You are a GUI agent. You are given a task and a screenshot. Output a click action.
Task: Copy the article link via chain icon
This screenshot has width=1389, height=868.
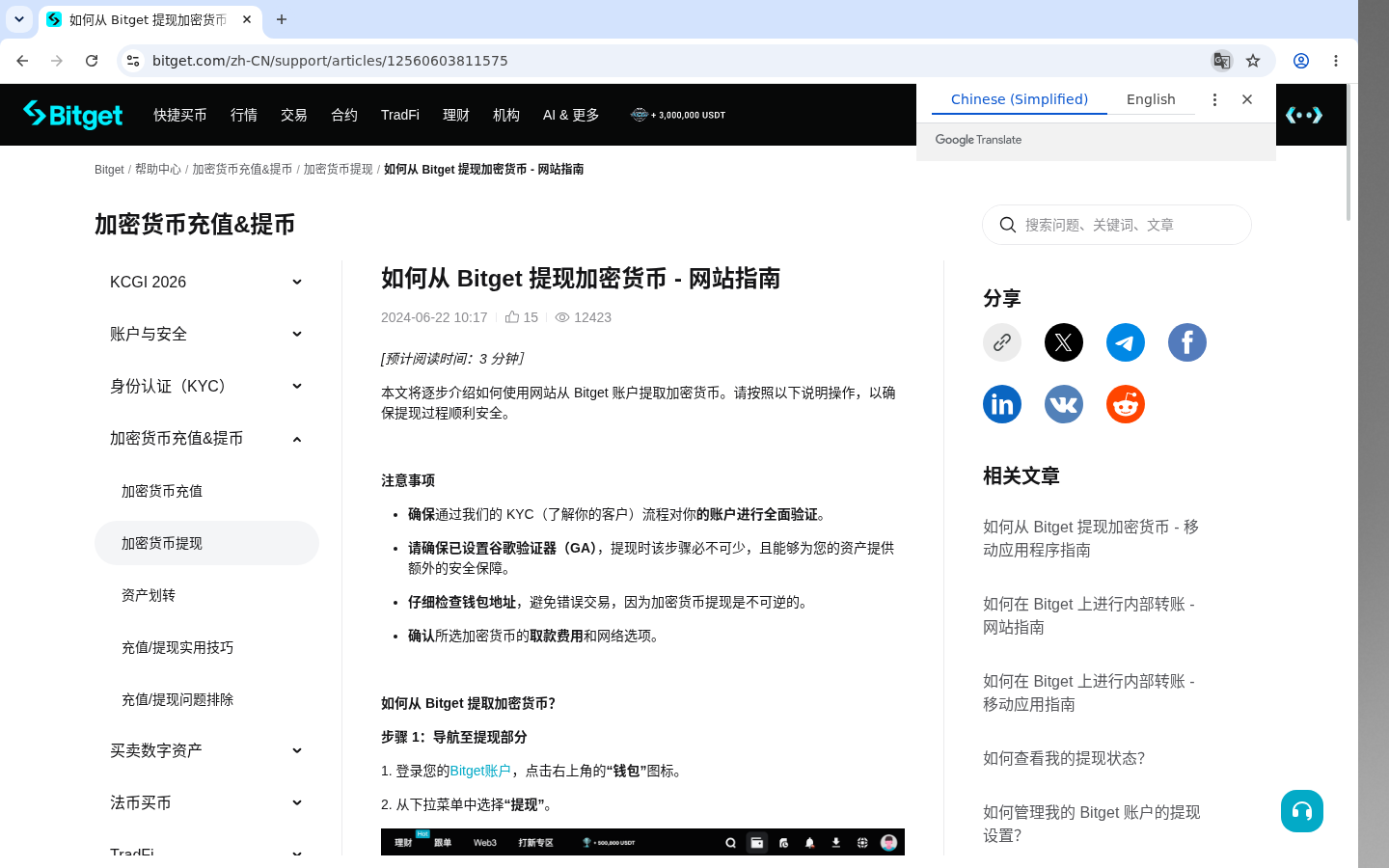[1002, 342]
